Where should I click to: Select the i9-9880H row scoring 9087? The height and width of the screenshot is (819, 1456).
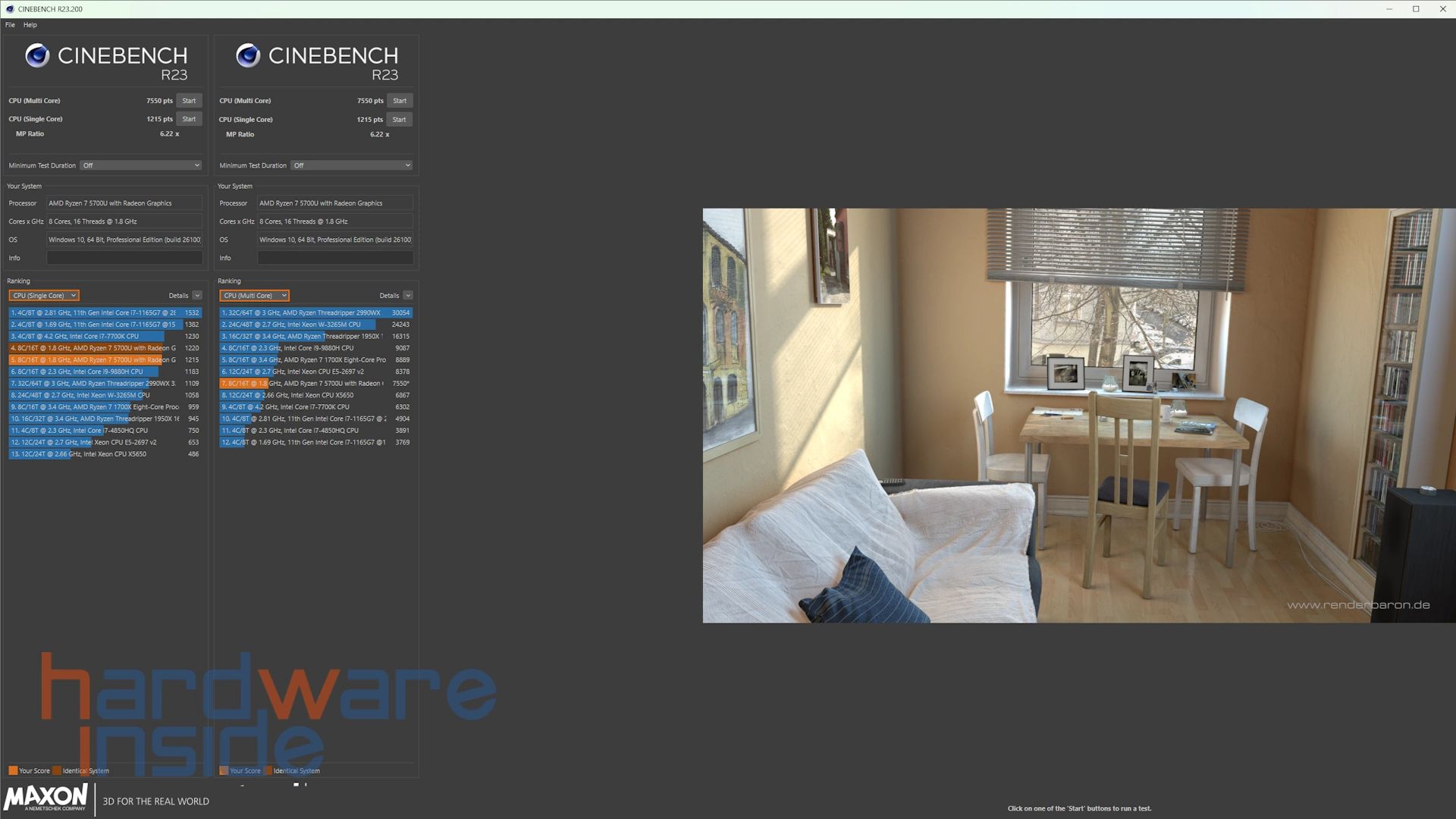pos(316,348)
